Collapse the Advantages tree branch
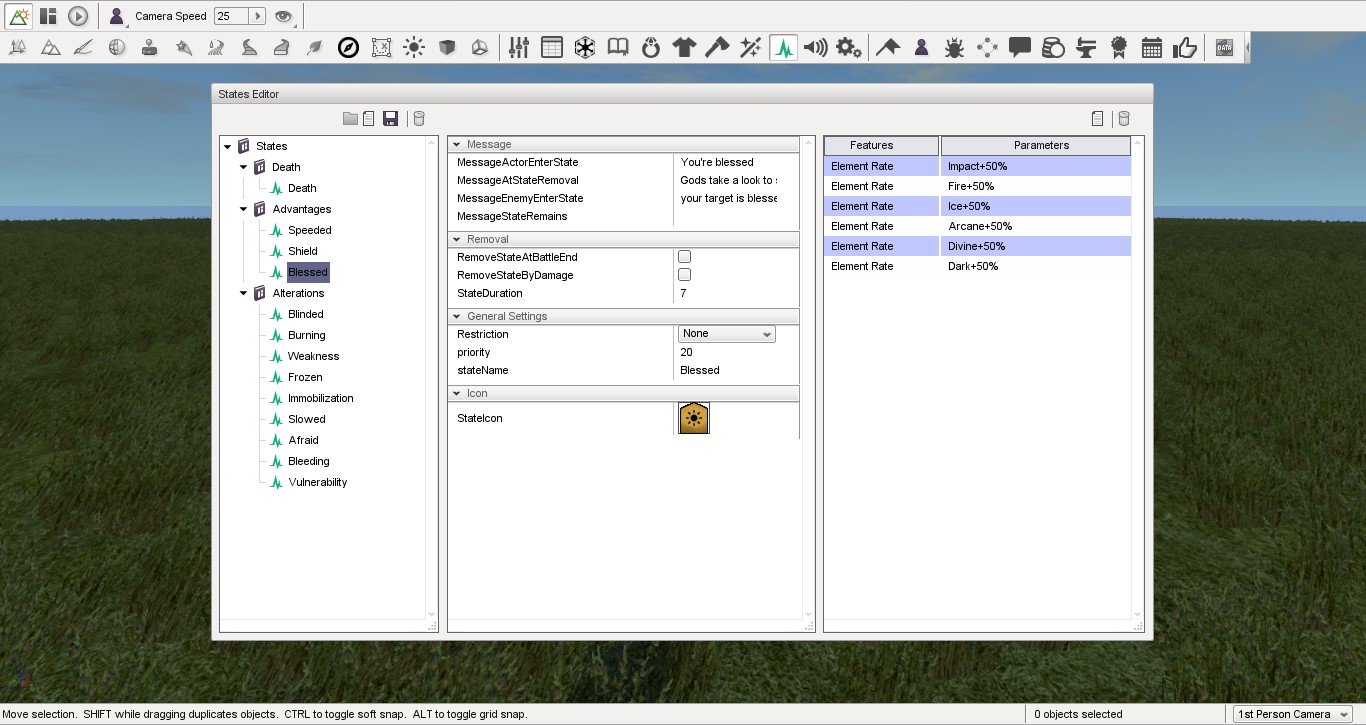Image resolution: width=1366 pixels, height=725 pixels. point(241,209)
